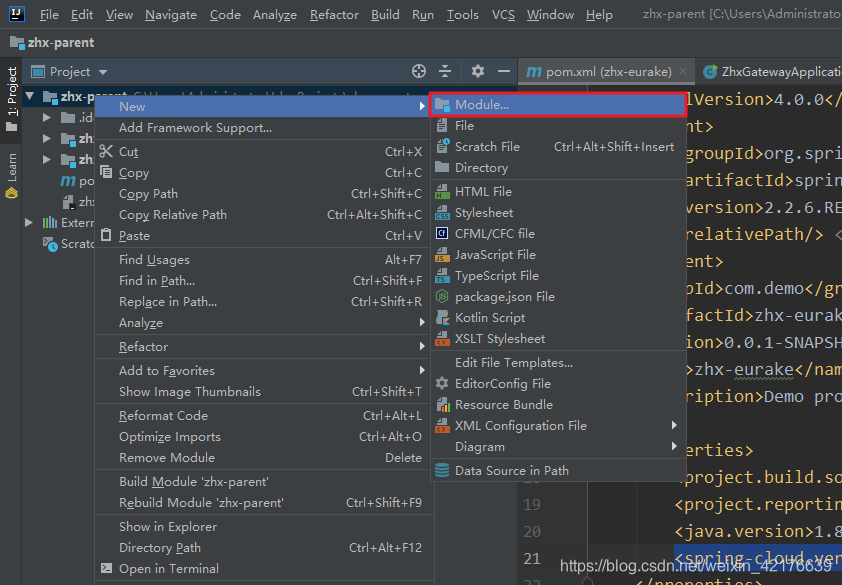The image size is (842, 585).
Task: Click the External Libraries bar-chart icon
Action: [50, 222]
